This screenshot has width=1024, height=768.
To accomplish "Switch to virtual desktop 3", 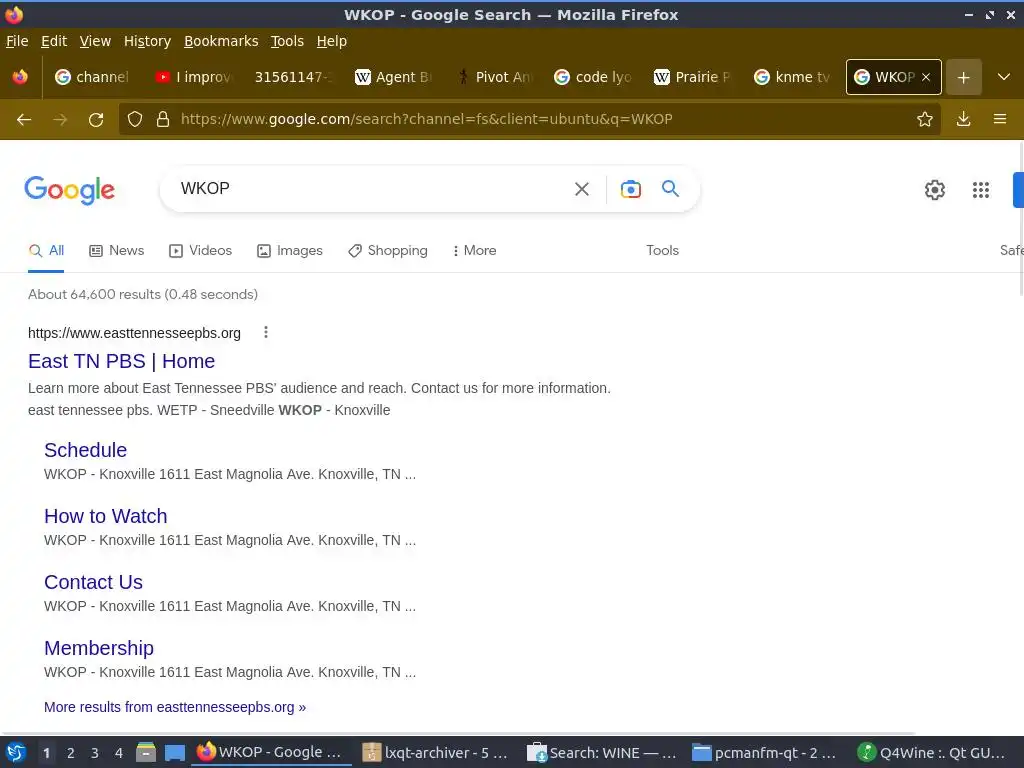I will [x=95, y=753].
